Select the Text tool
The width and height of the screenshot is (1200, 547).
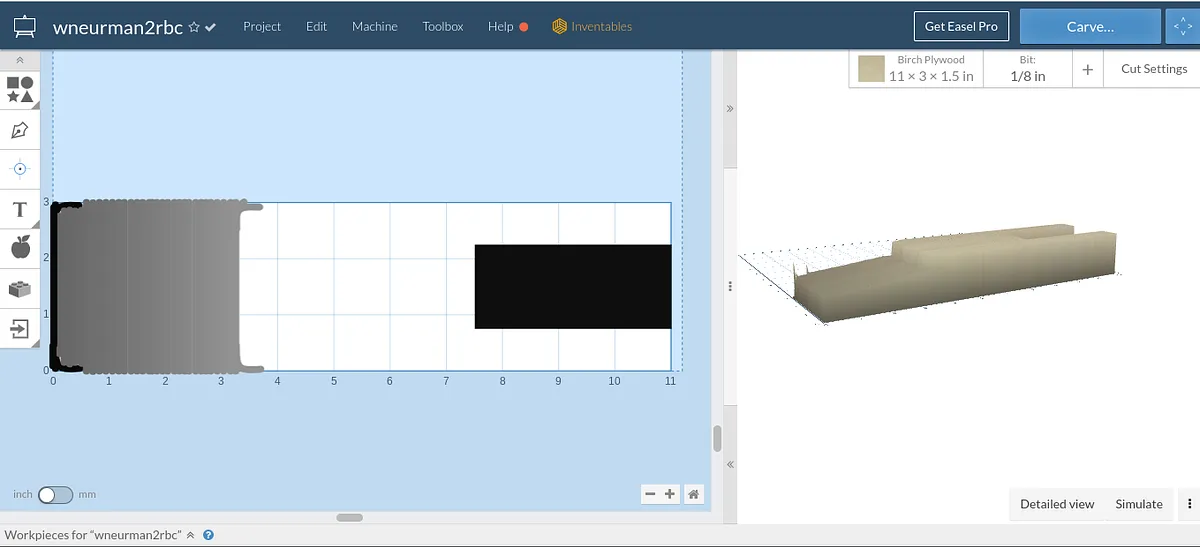point(20,210)
